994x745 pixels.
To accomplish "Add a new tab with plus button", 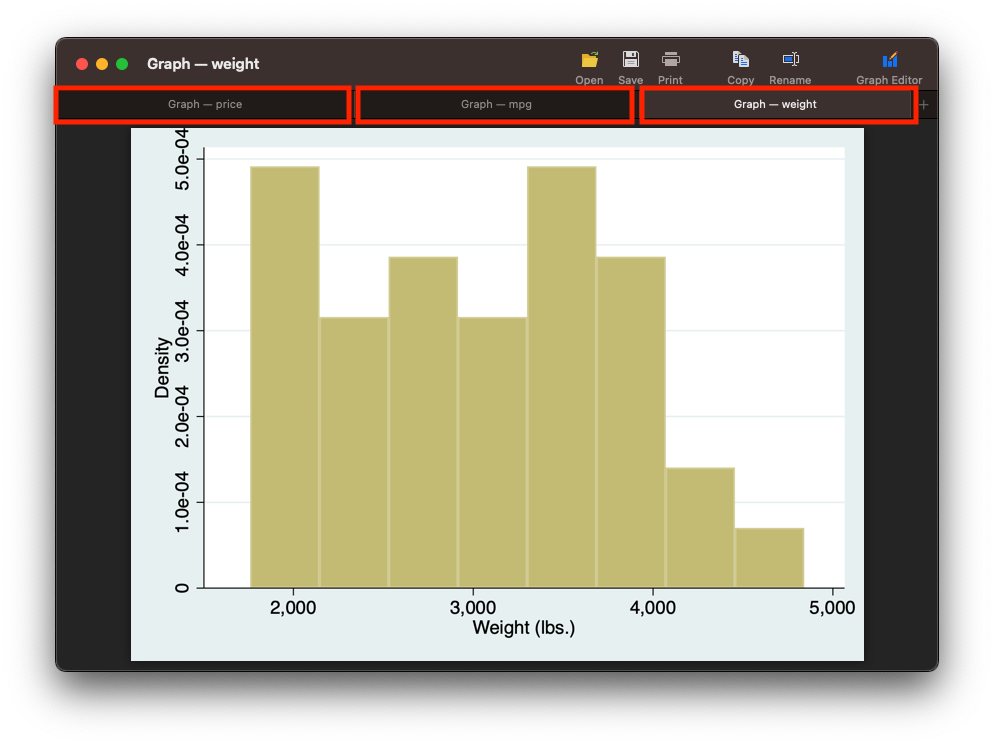I will point(924,105).
